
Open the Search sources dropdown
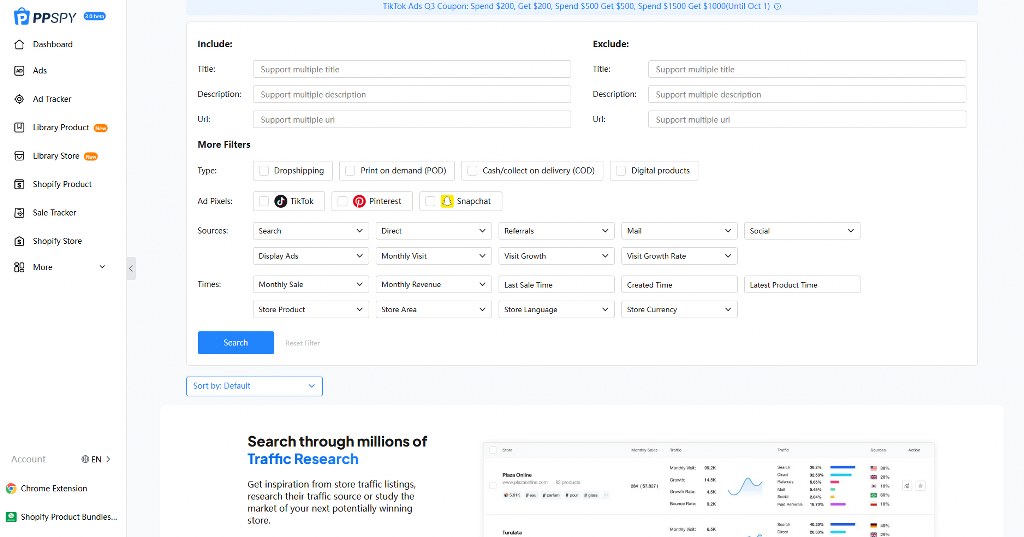[x=311, y=231]
